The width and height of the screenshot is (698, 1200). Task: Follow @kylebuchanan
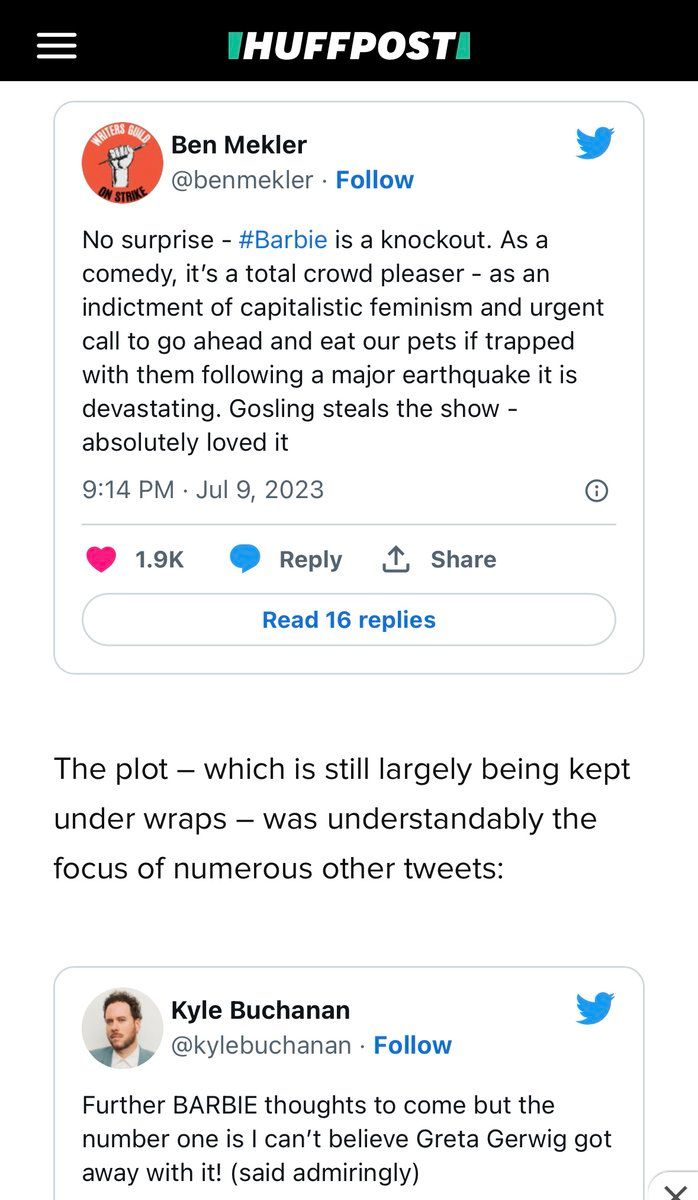[x=412, y=1045]
